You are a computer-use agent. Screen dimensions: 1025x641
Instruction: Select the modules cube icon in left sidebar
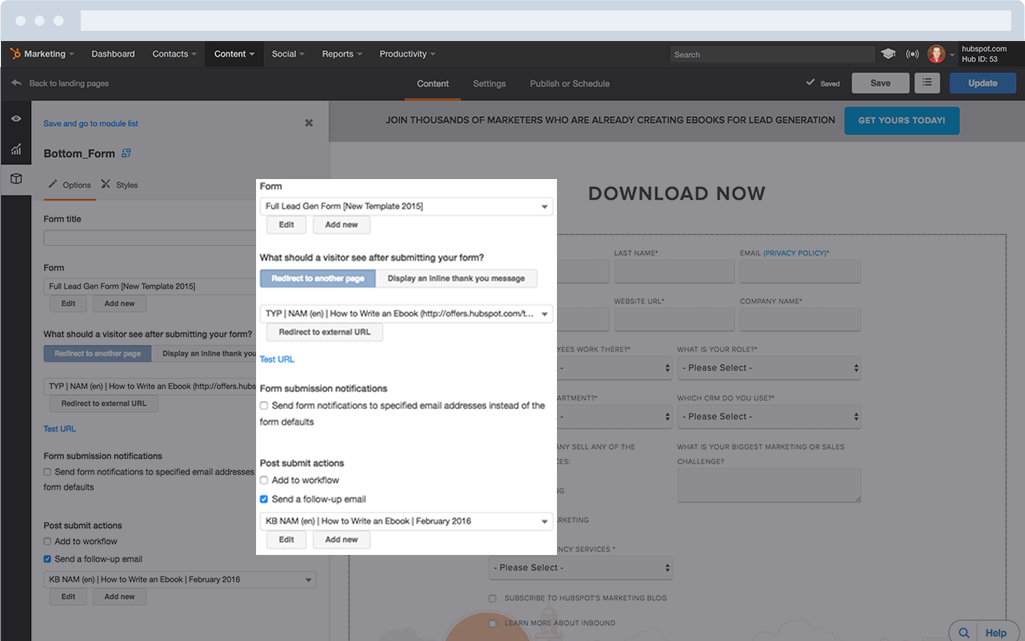16,180
